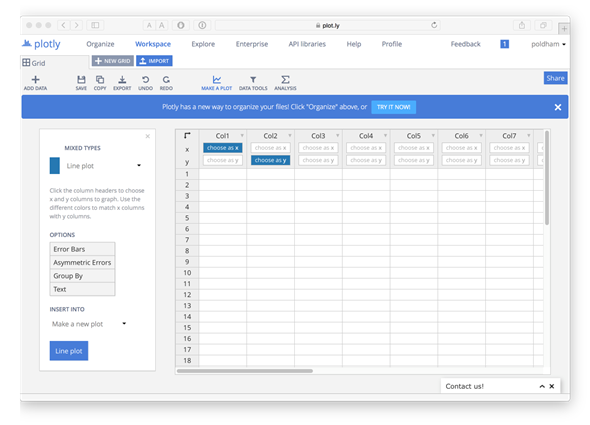Set Col3 choose as x
This screenshot has width=590, height=425.
(318, 148)
